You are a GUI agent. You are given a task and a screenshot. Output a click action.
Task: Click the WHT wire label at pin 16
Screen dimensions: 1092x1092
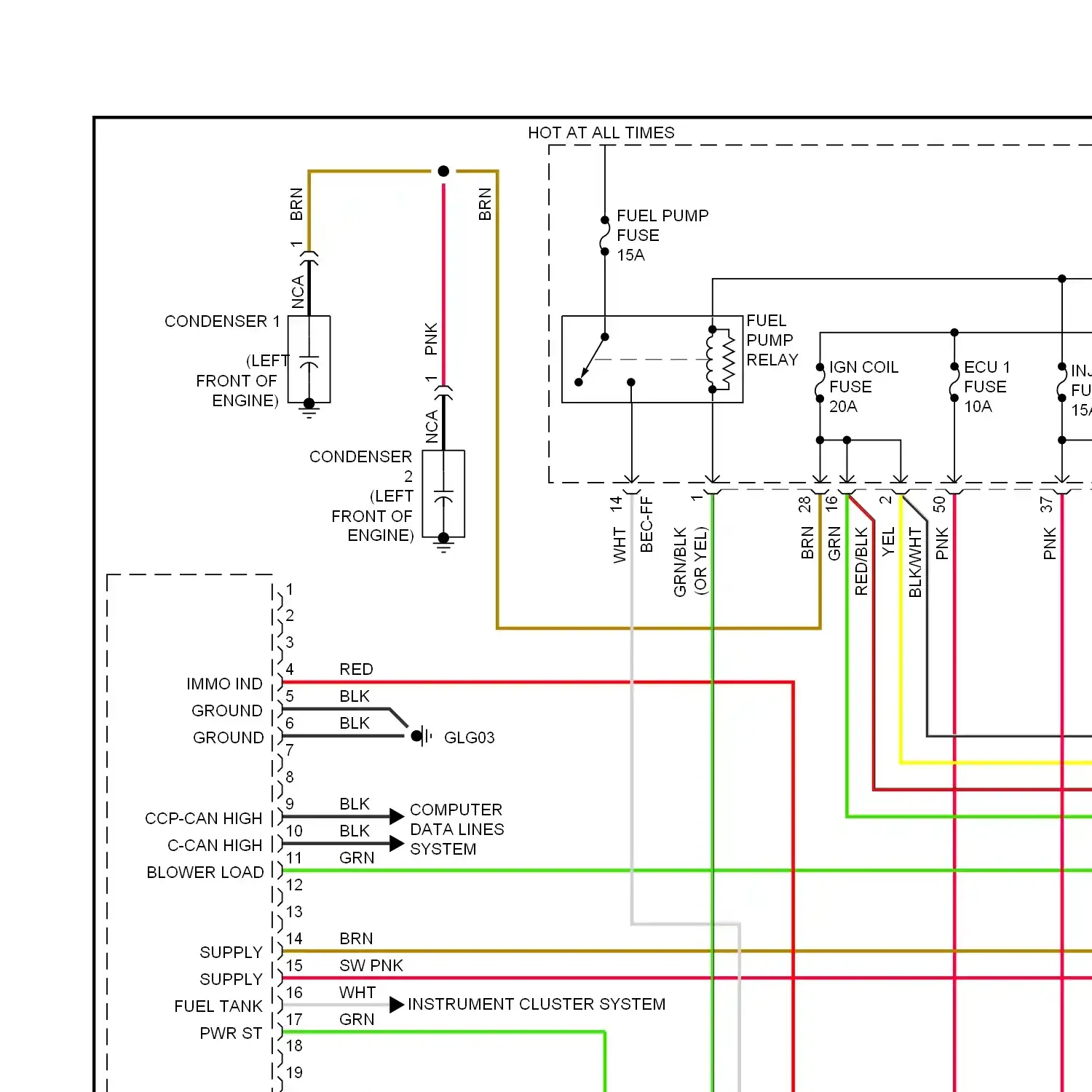(x=357, y=992)
